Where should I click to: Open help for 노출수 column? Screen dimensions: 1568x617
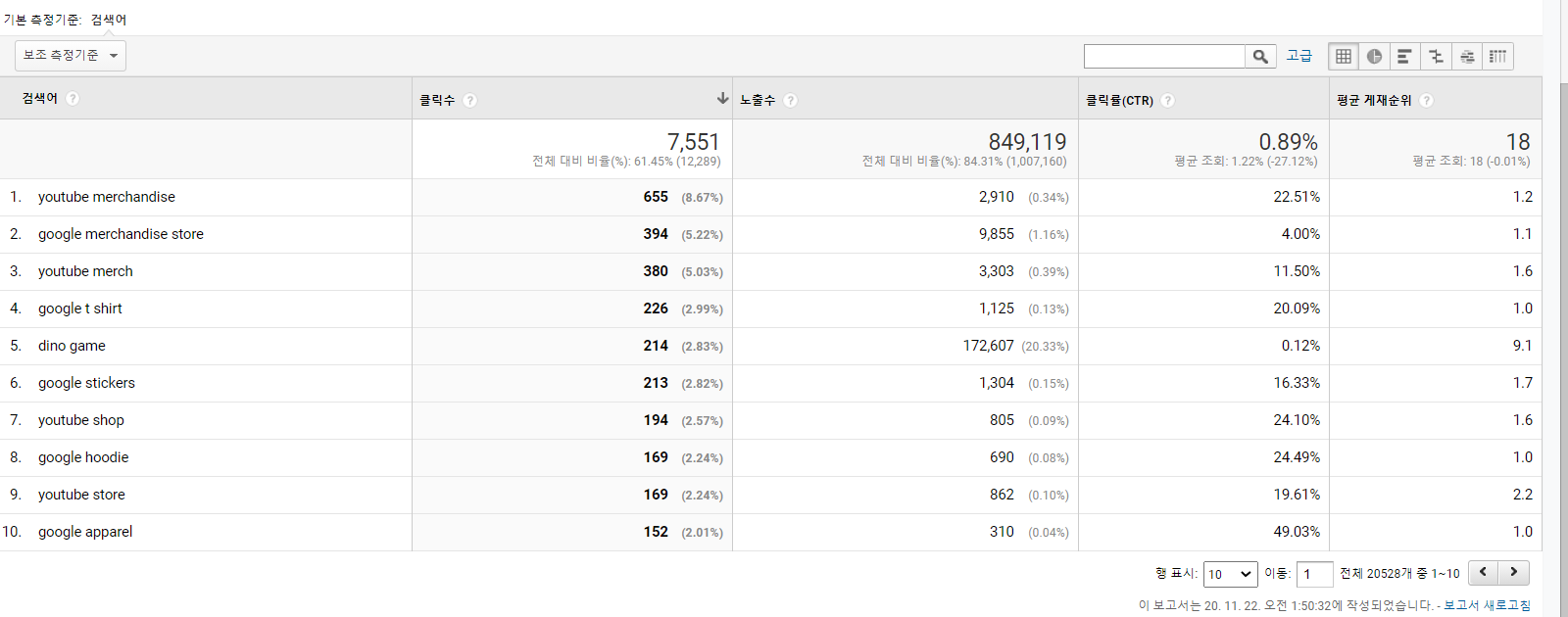791,100
